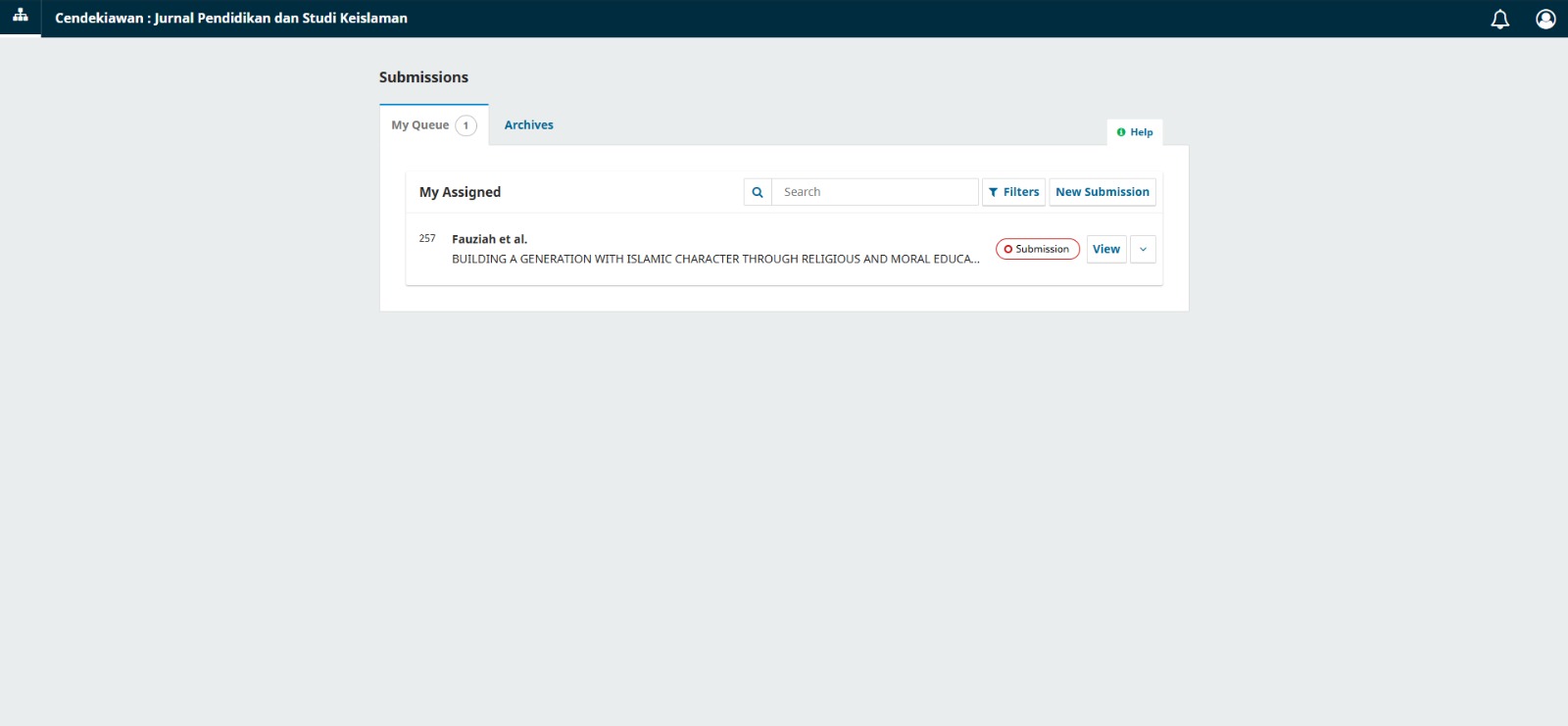Focus the Search submissions field

point(874,192)
